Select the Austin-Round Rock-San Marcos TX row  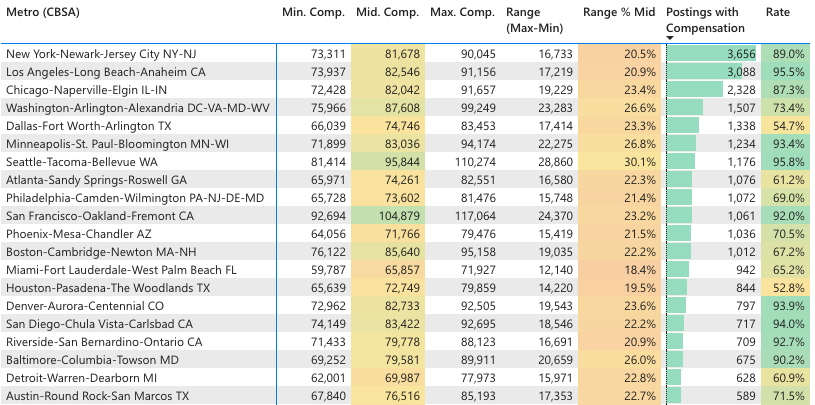(x=98, y=396)
